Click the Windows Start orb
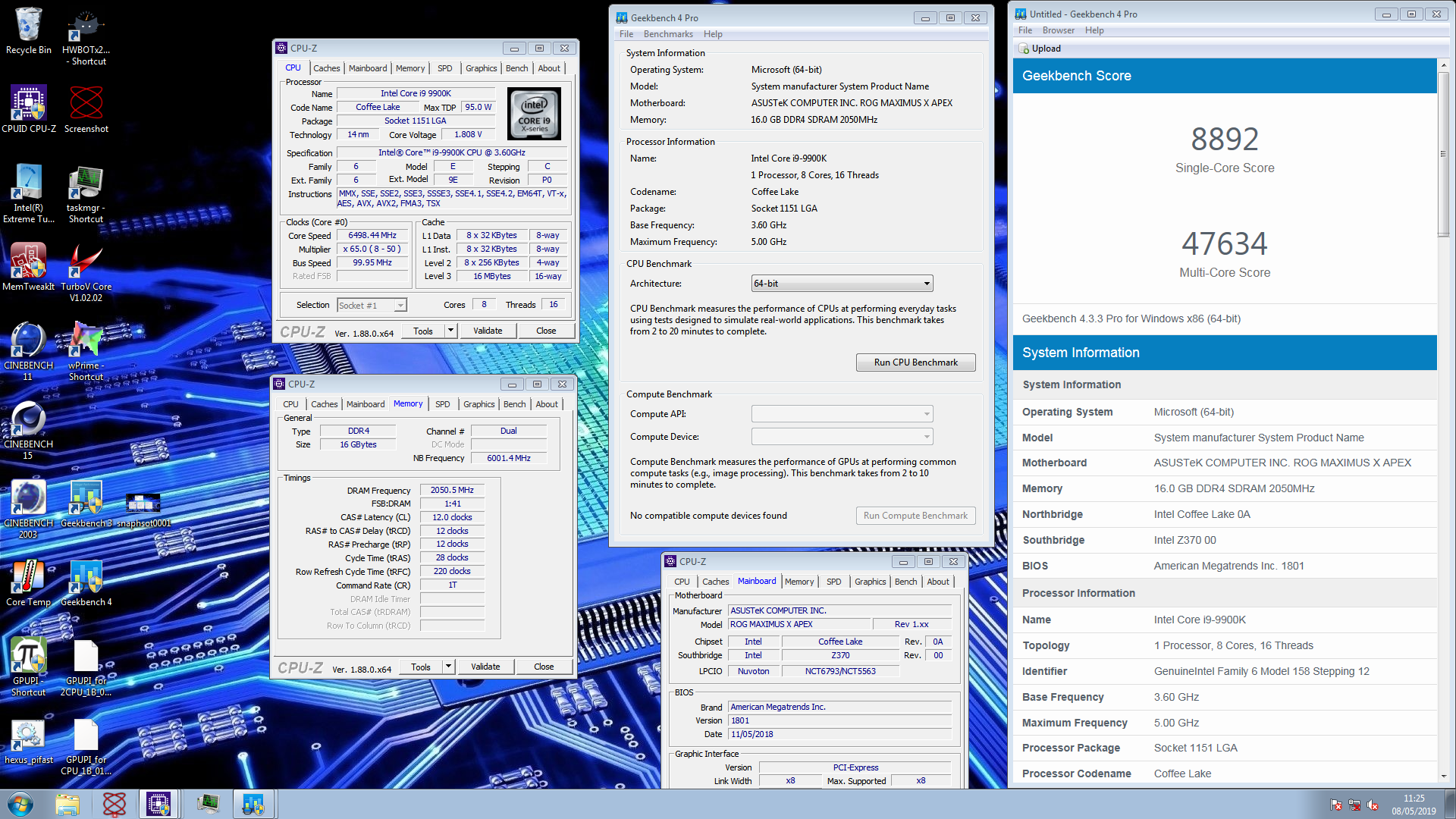Screen dimensions: 1456x819 pyautogui.click(x=20, y=804)
